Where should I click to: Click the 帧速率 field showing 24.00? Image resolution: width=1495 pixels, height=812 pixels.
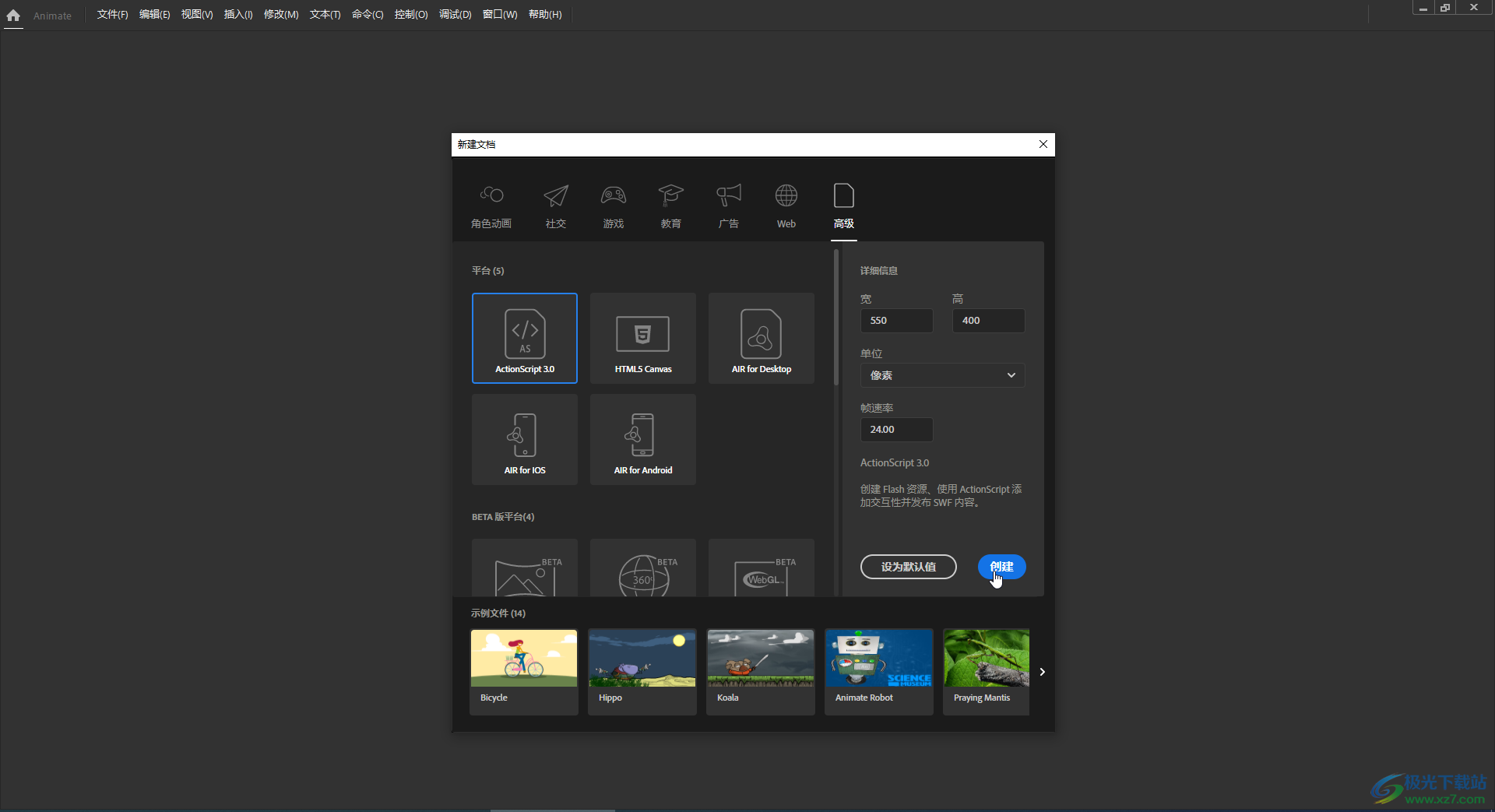[x=896, y=430]
